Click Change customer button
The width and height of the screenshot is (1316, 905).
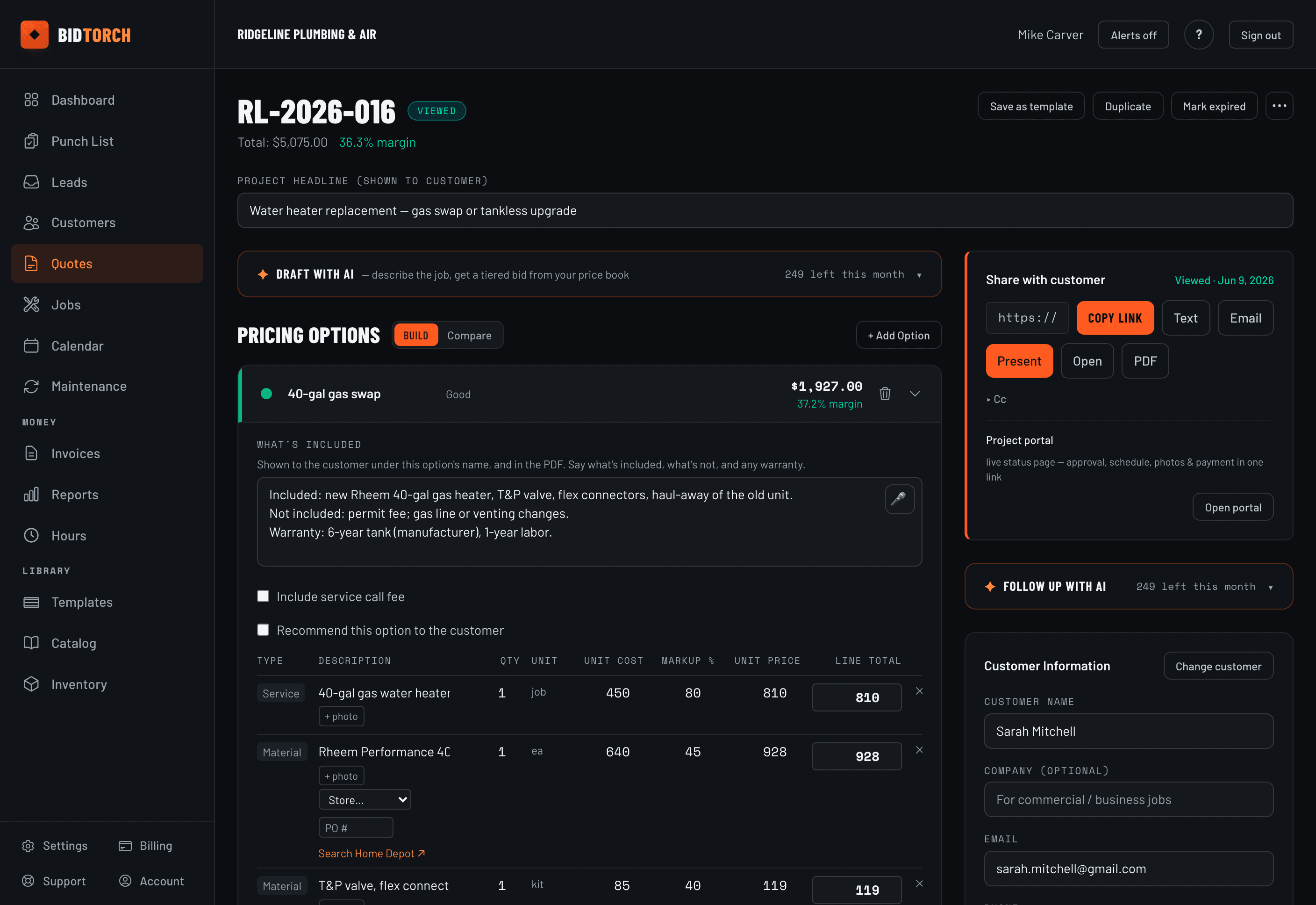pyautogui.click(x=1217, y=666)
